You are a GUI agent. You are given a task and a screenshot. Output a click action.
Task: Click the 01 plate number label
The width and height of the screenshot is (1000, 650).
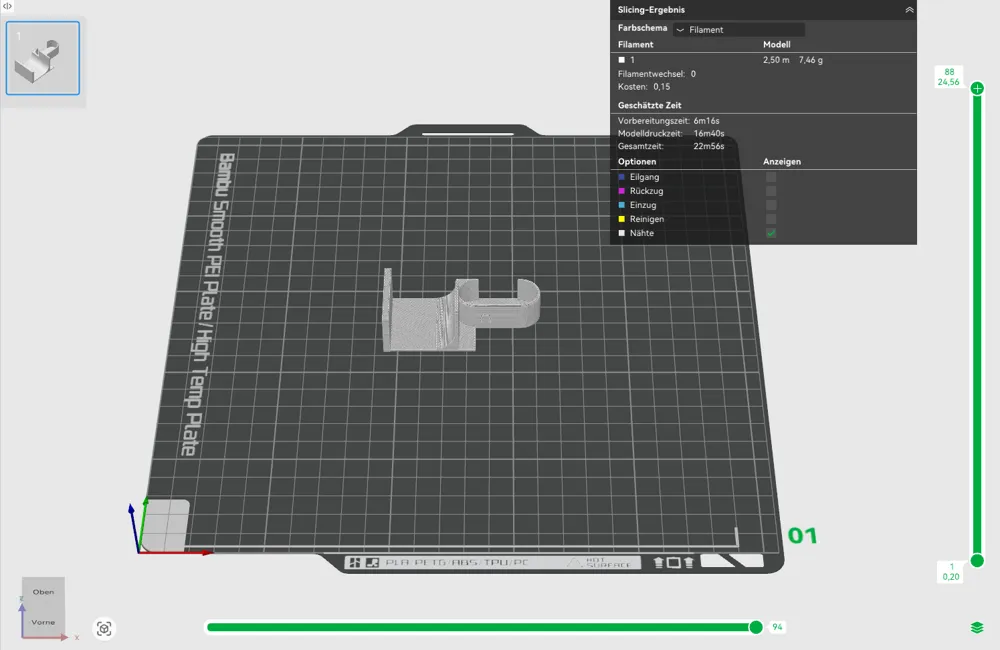pyautogui.click(x=802, y=535)
